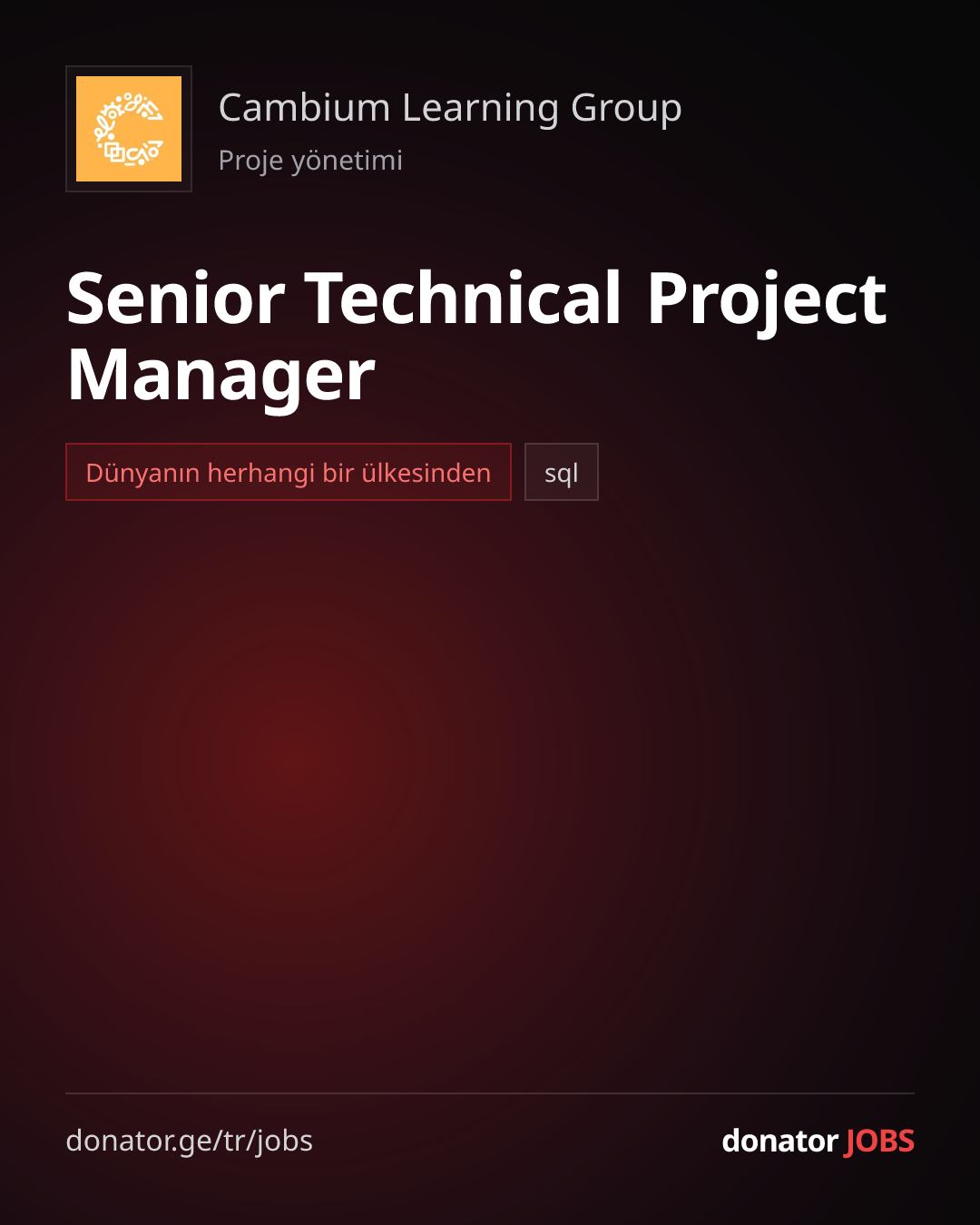
Task: Click the word Project in the job title
Action: coord(767,301)
